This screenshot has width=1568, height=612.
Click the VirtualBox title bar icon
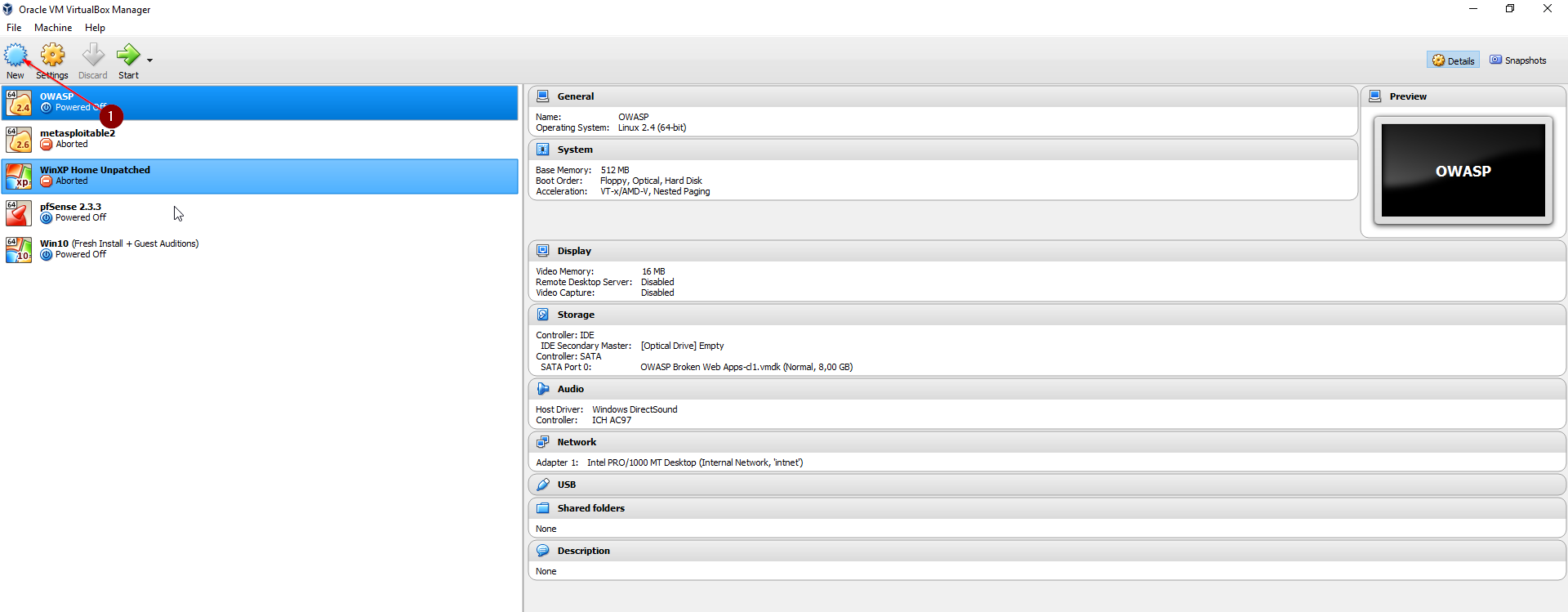tap(8, 9)
